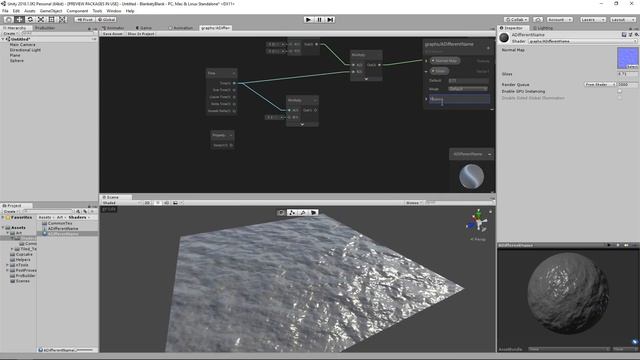
Task: Open the Window menu
Action: point(113,11)
